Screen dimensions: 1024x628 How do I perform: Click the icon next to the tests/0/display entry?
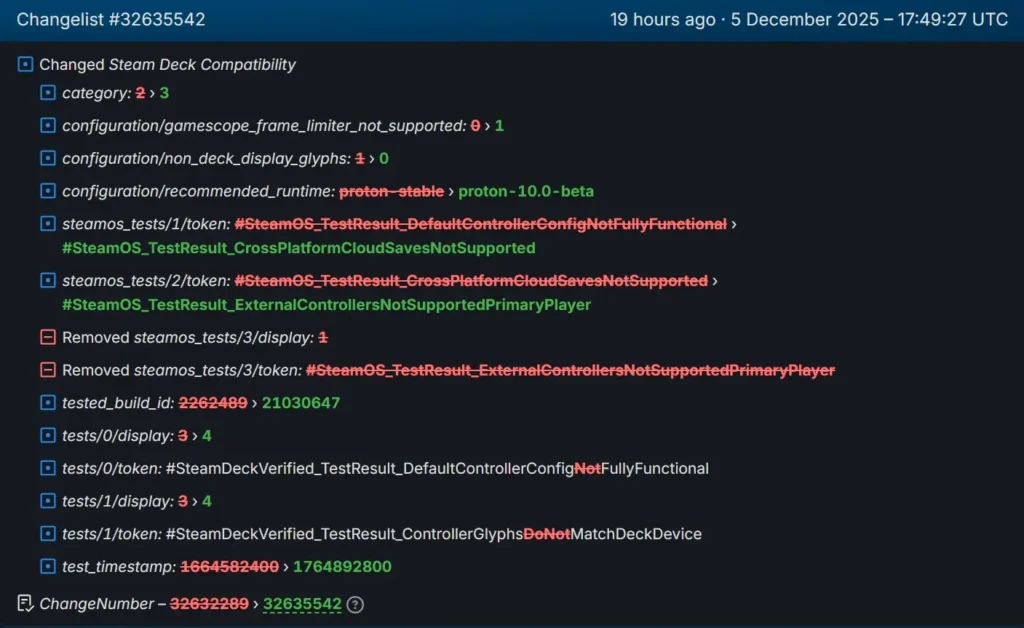pos(47,435)
